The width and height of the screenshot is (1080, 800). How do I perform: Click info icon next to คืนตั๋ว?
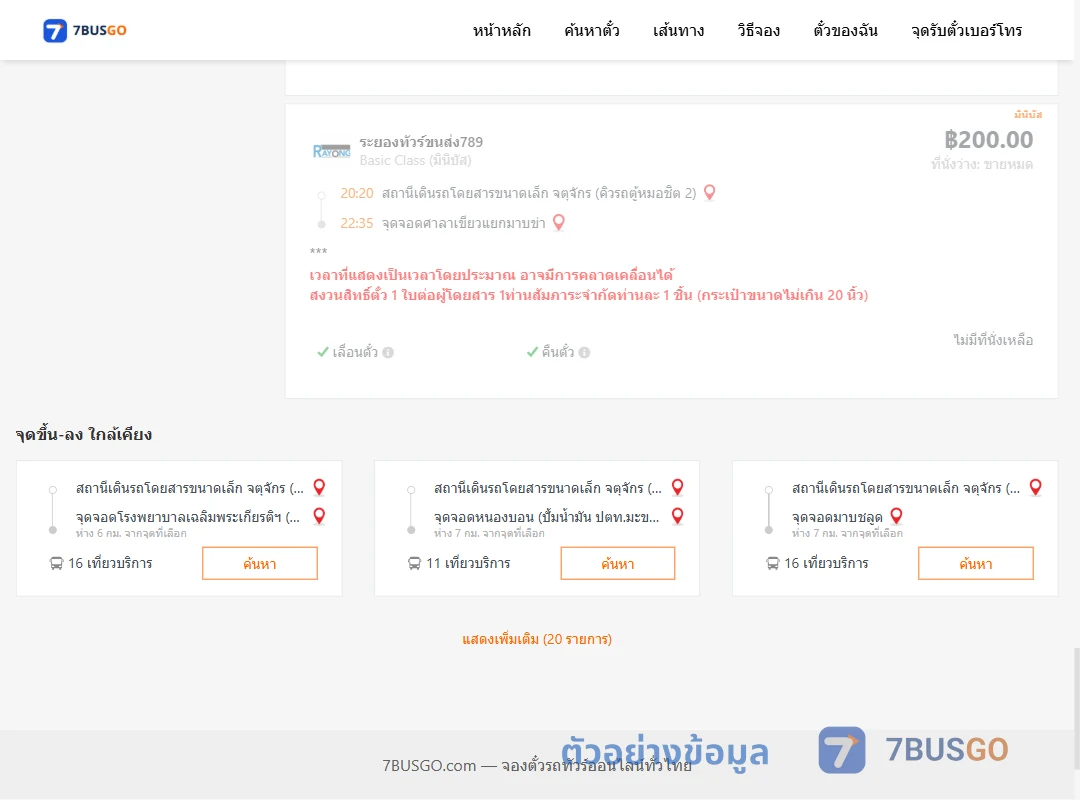tap(584, 352)
